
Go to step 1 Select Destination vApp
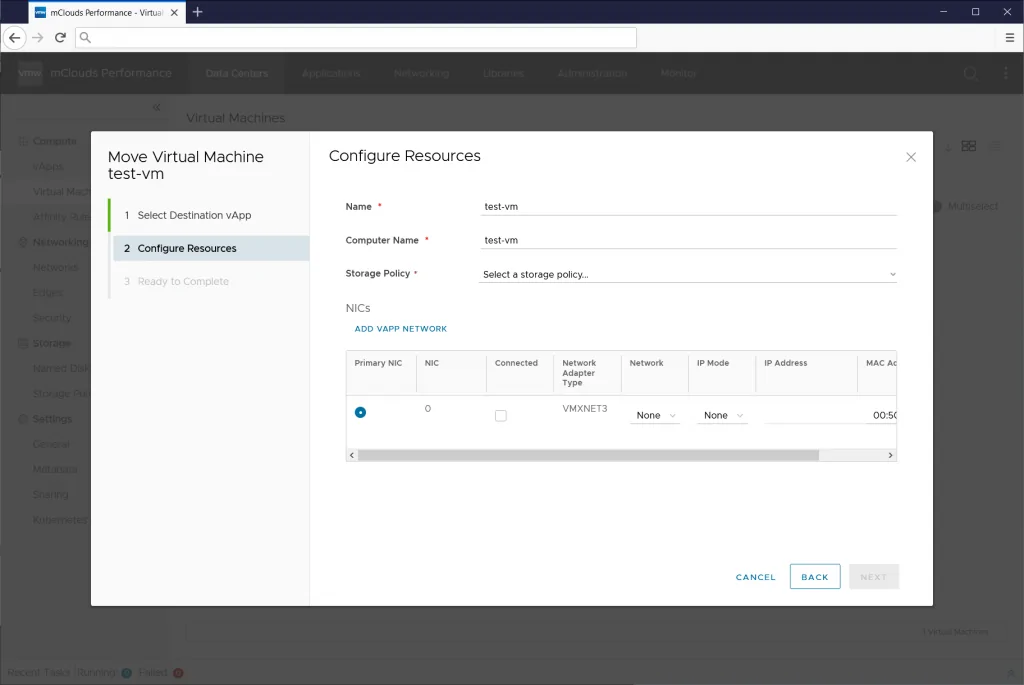click(x=194, y=215)
